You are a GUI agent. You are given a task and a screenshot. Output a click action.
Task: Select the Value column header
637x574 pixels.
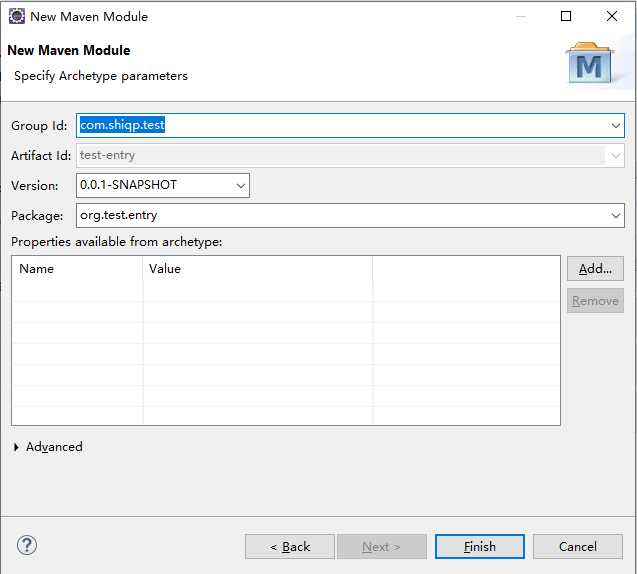(x=257, y=268)
